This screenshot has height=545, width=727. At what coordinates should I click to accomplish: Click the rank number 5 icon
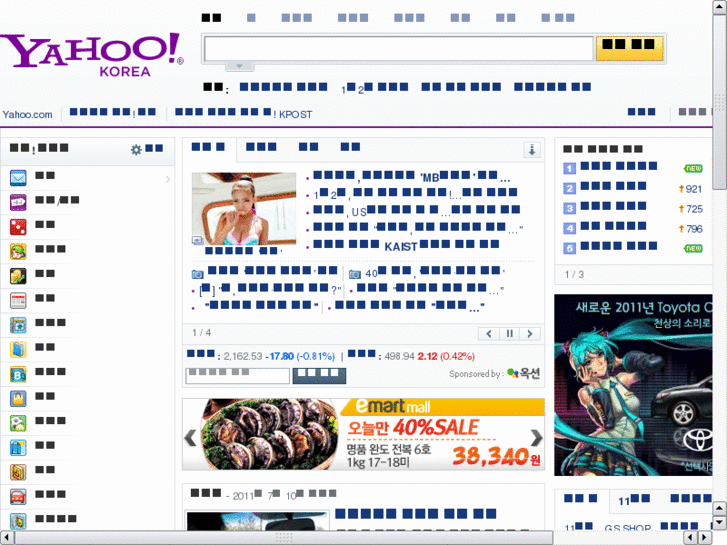point(570,248)
